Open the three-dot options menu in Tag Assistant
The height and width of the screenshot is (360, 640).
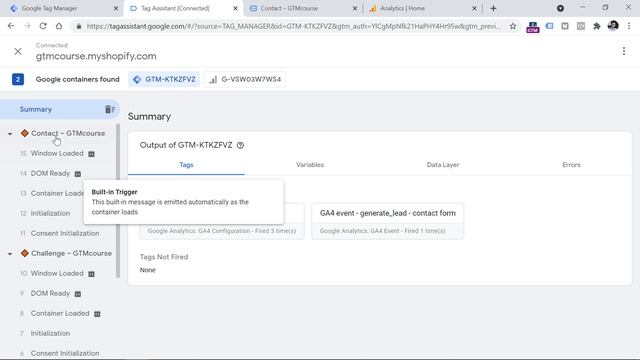(624, 51)
